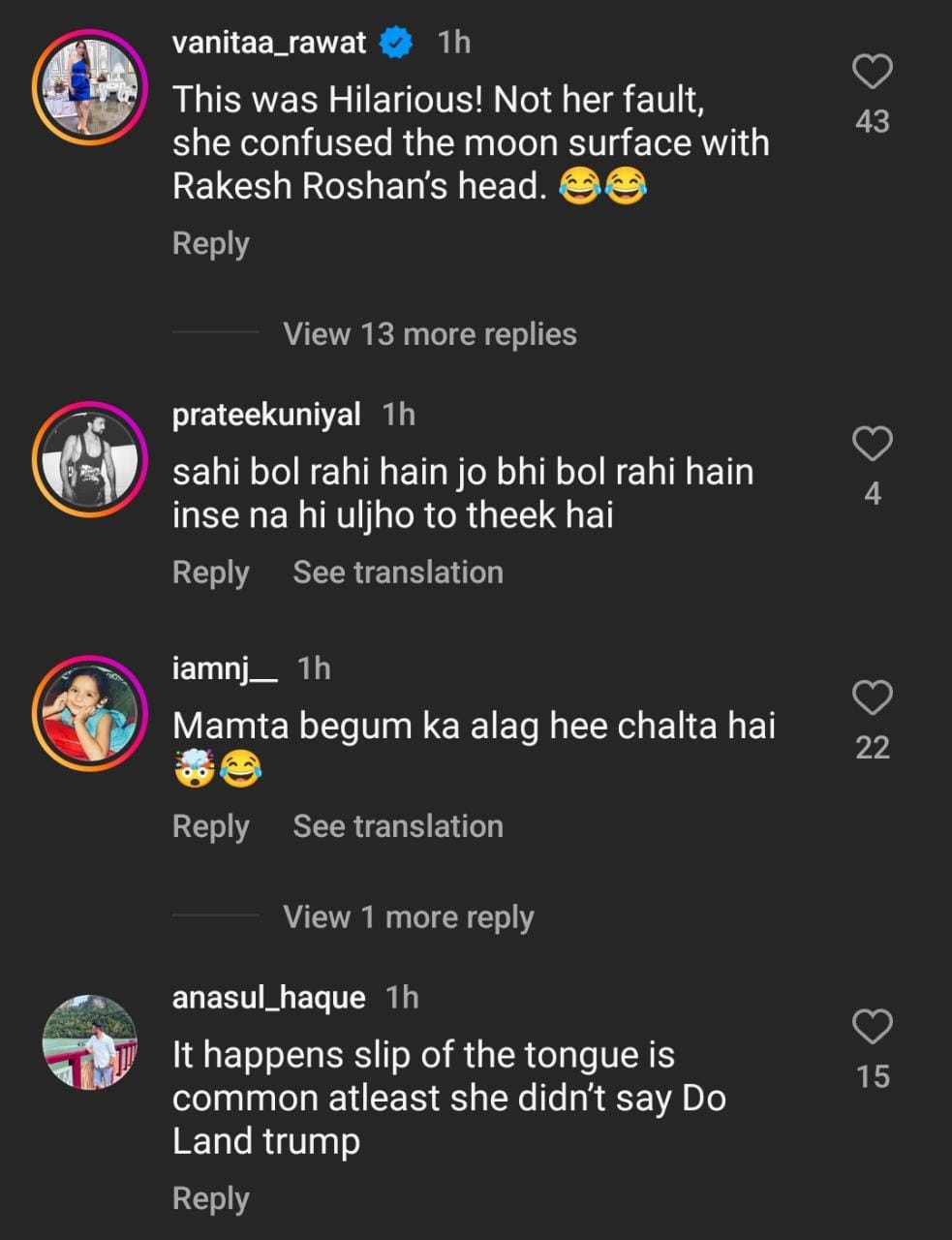Open the anasul_haque username link

pyautogui.click(x=268, y=998)
